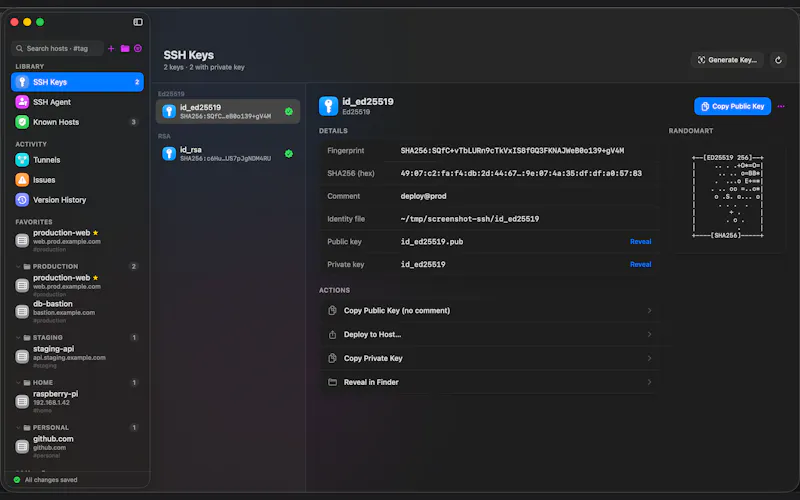Click green verified badge on id_ed25519 row
The image size is (800, 500).
coord(289,111)
